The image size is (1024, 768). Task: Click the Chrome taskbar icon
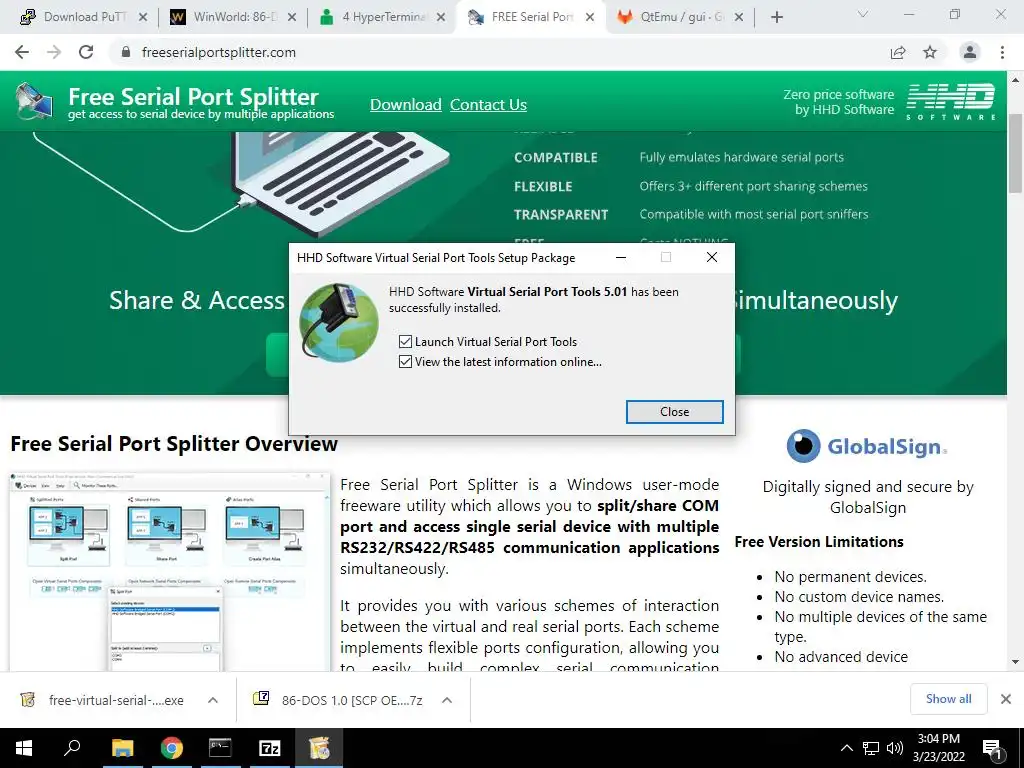(x=172, y=748)
